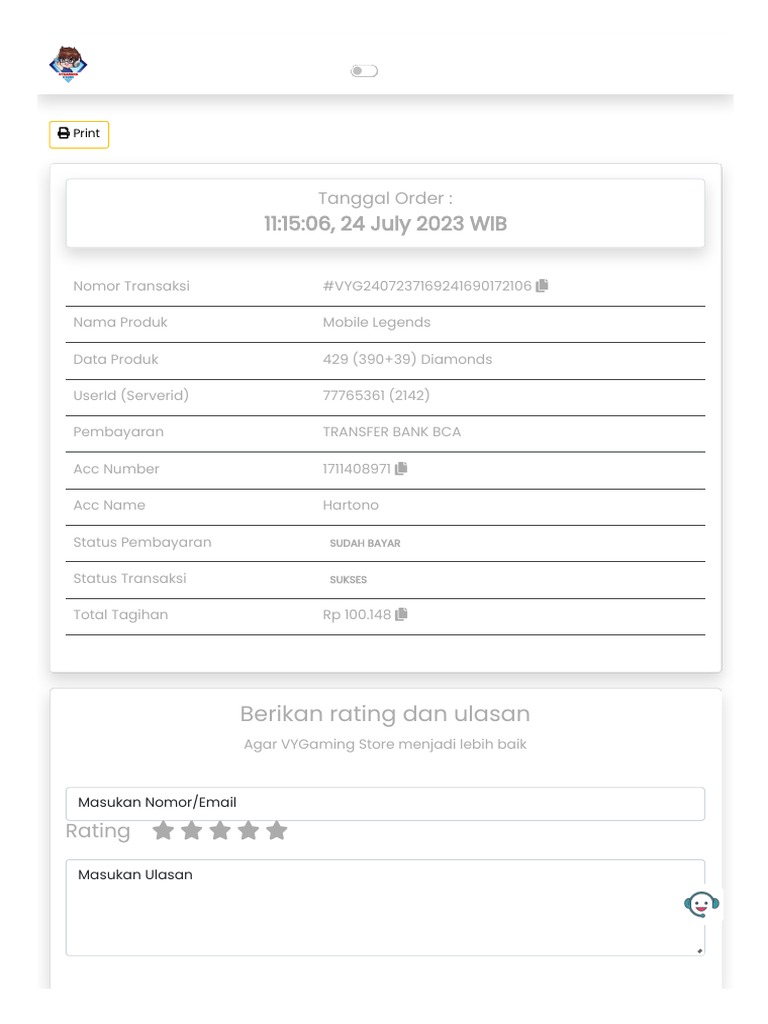The width and height of the screenshot is (768, 1024).
Task: Click the order date header card
Action: click(385, 212)
